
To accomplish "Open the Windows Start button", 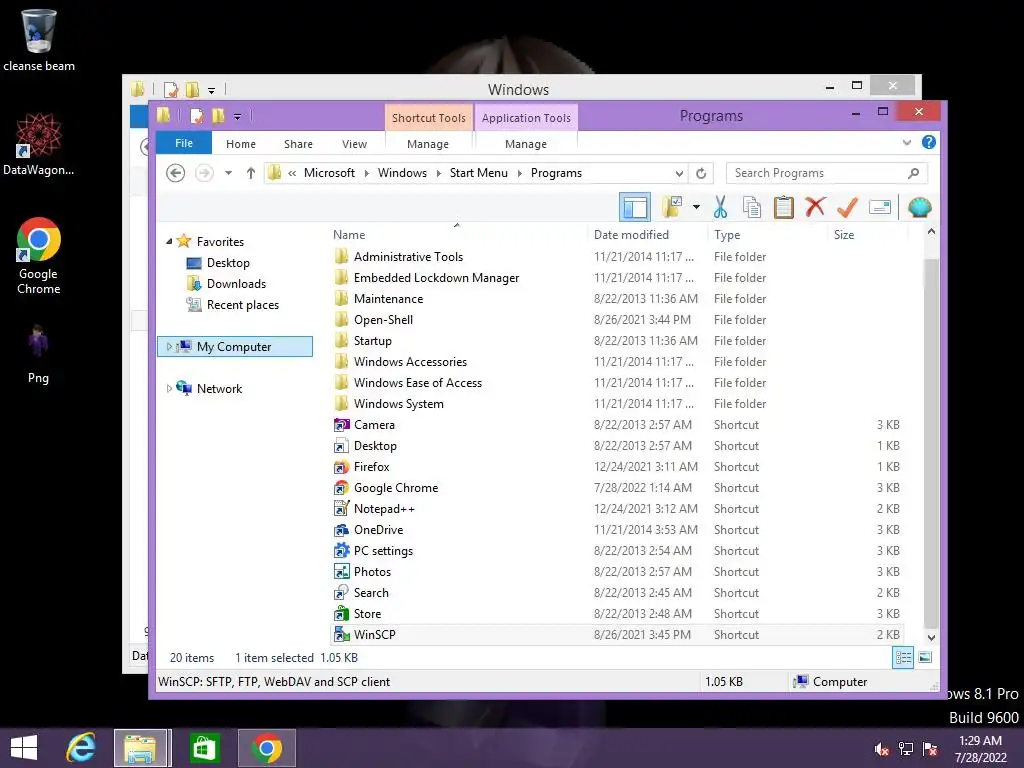I will [x=24, y=748].
